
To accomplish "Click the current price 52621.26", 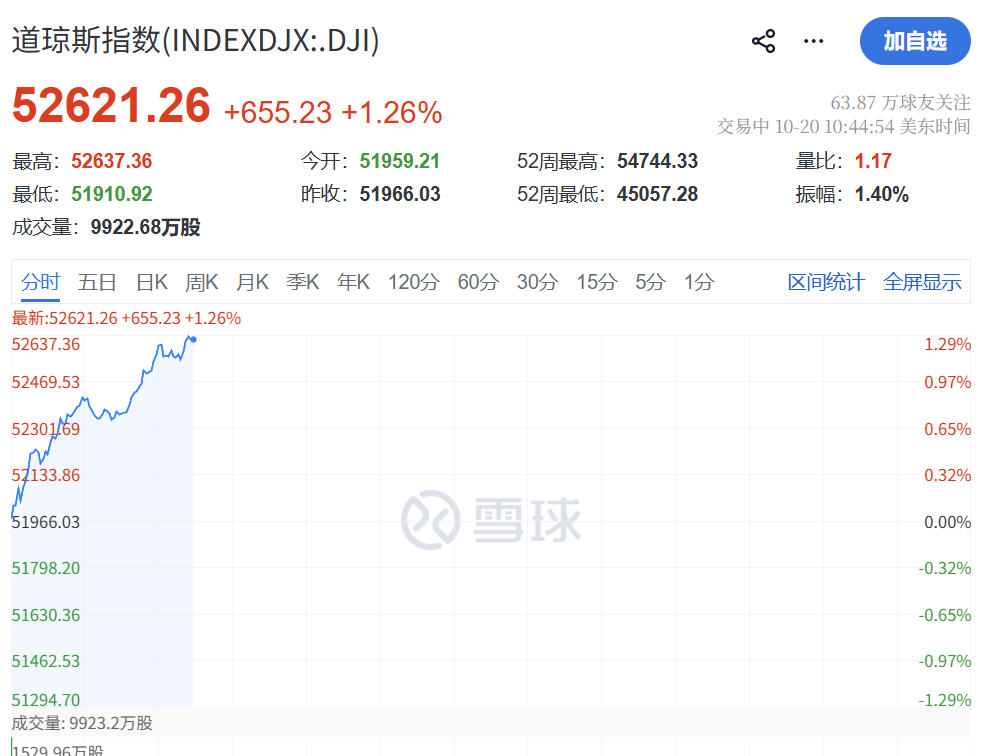I will tap(111, 105).
